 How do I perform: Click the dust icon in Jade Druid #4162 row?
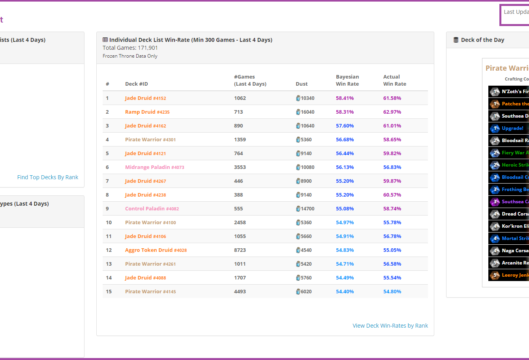tap(298, 126)
